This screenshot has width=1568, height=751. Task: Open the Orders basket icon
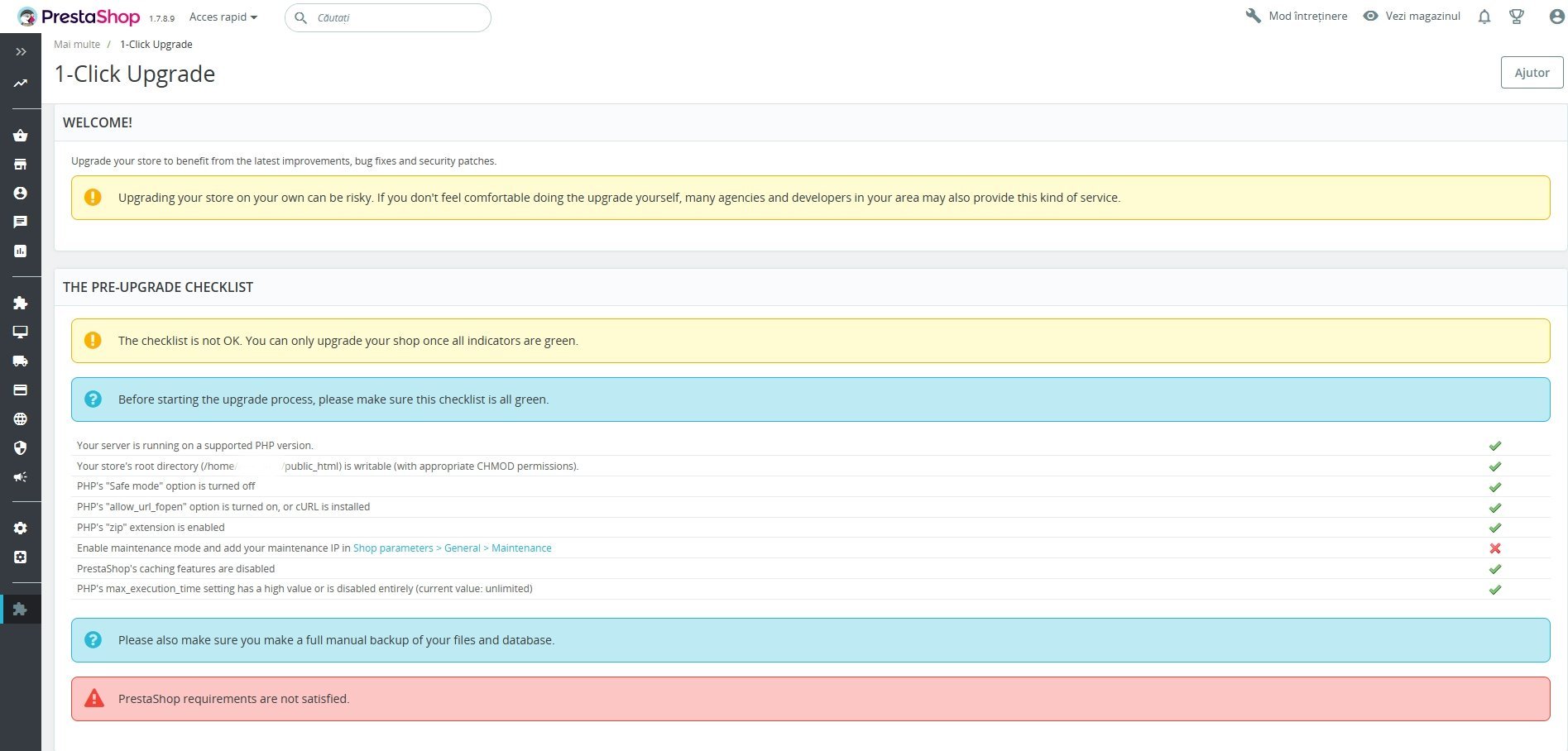[x=21, y=136]
